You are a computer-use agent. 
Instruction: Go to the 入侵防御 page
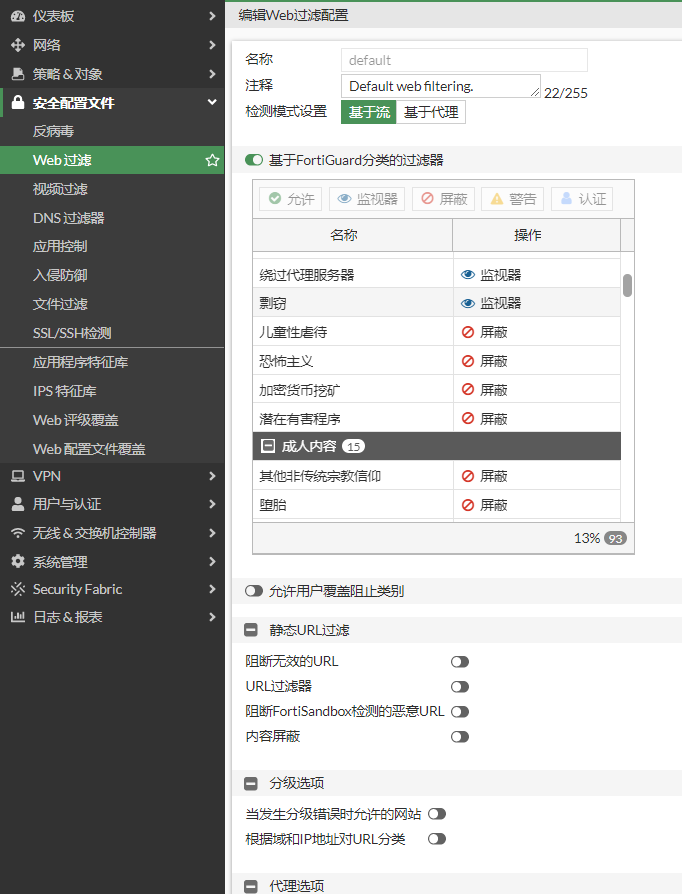click(x=60, y=275)
